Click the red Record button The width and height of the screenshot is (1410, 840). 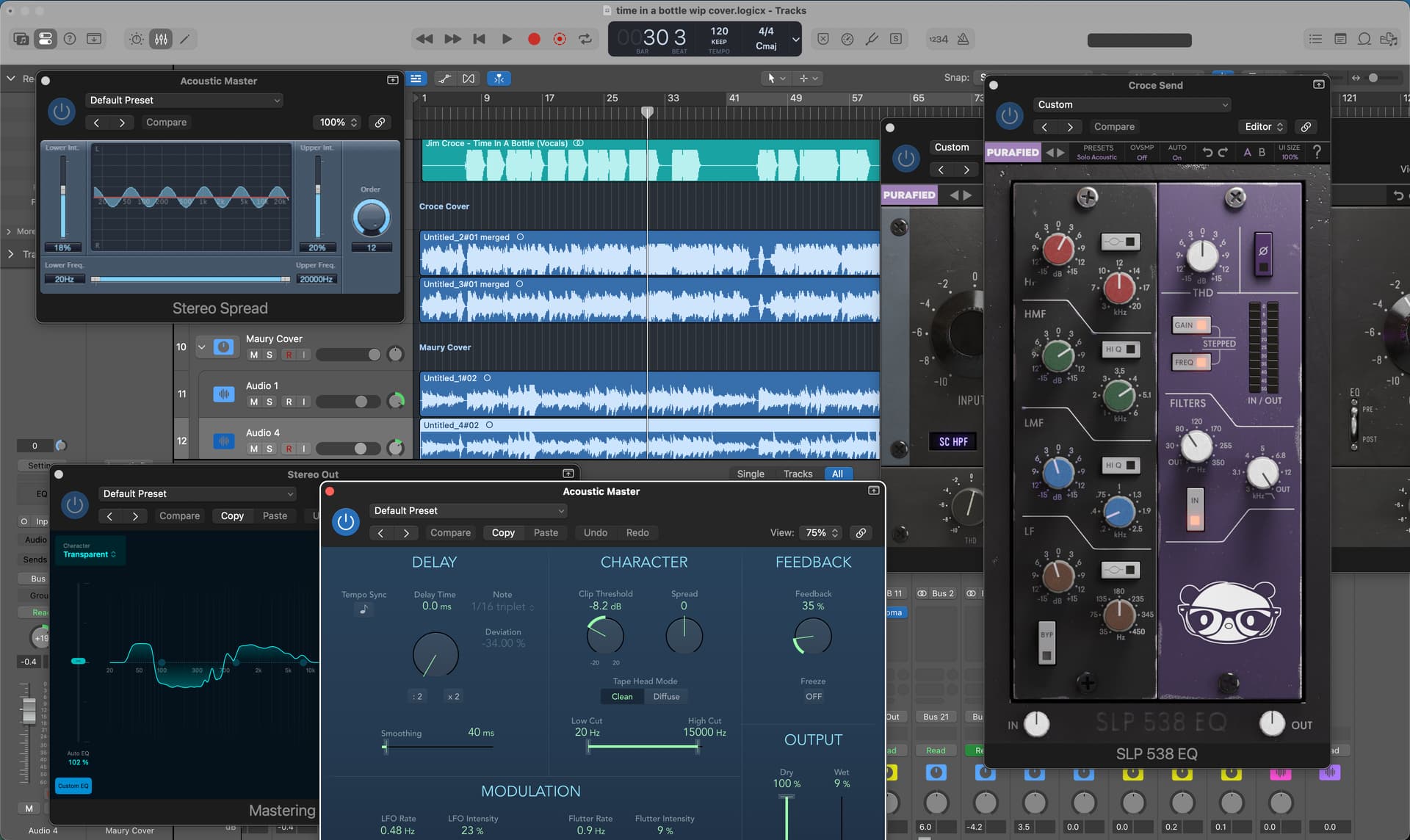(x=534, y=39)
